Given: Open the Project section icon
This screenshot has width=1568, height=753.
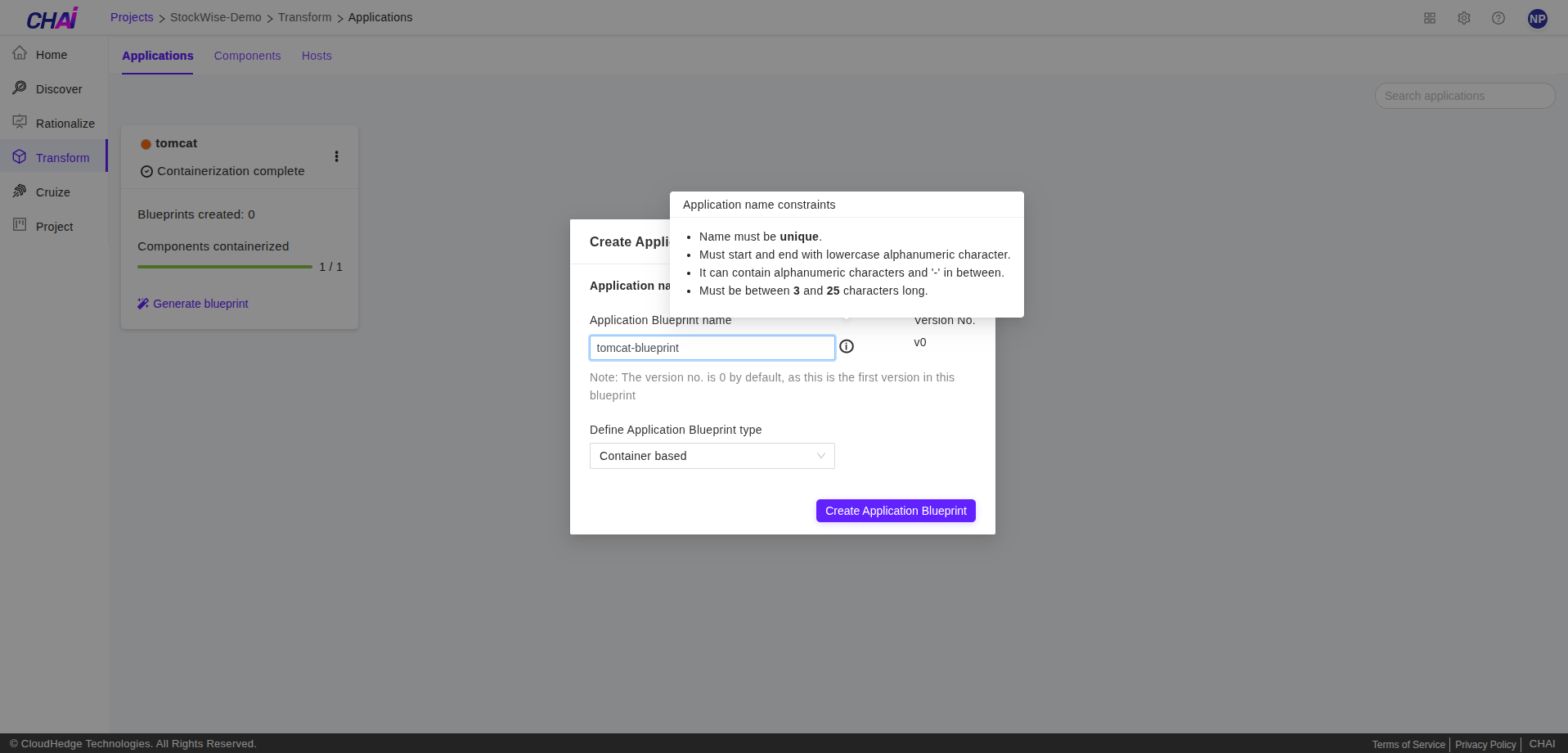Looking at the screenshot, I should pos(20,226).
